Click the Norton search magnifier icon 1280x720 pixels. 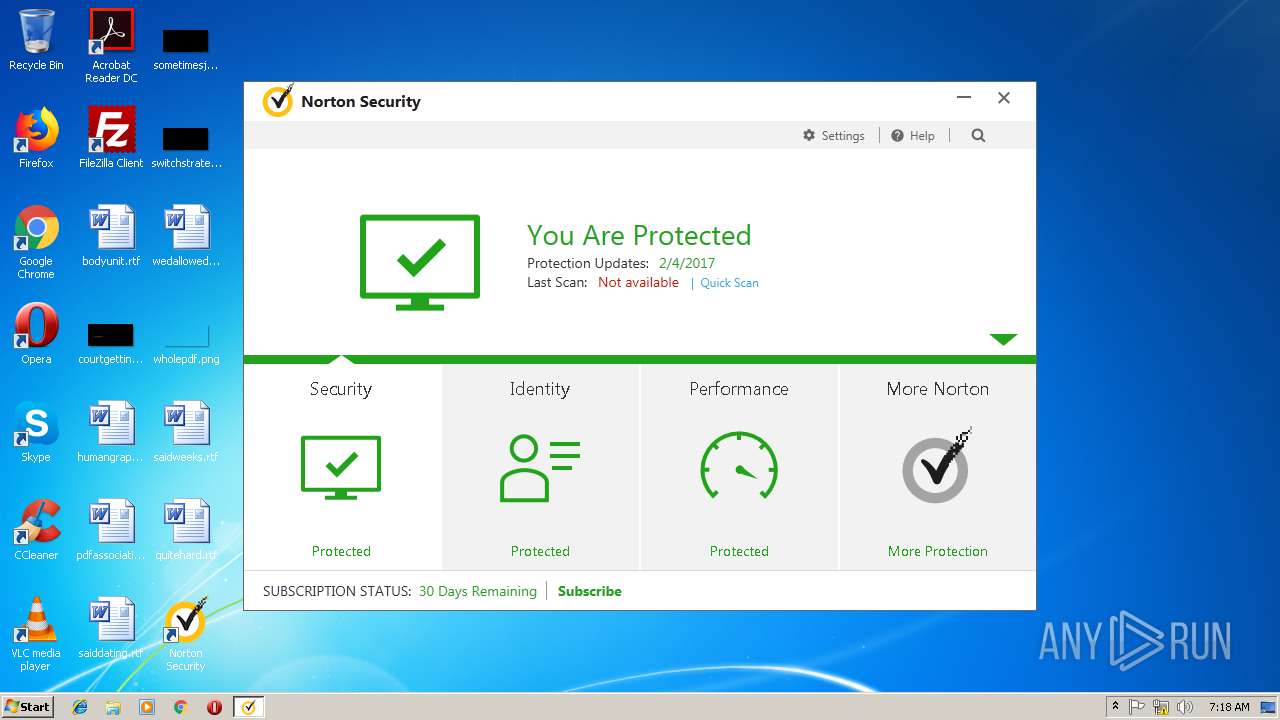point(978,136)
